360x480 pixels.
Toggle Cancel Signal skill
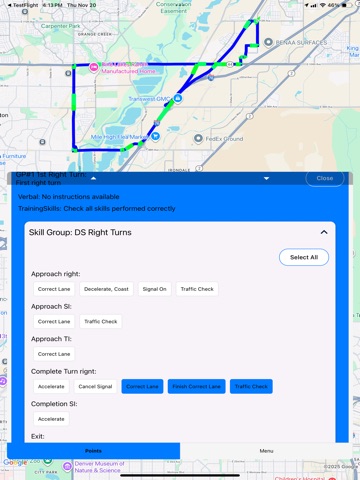(x=95, y=386)
